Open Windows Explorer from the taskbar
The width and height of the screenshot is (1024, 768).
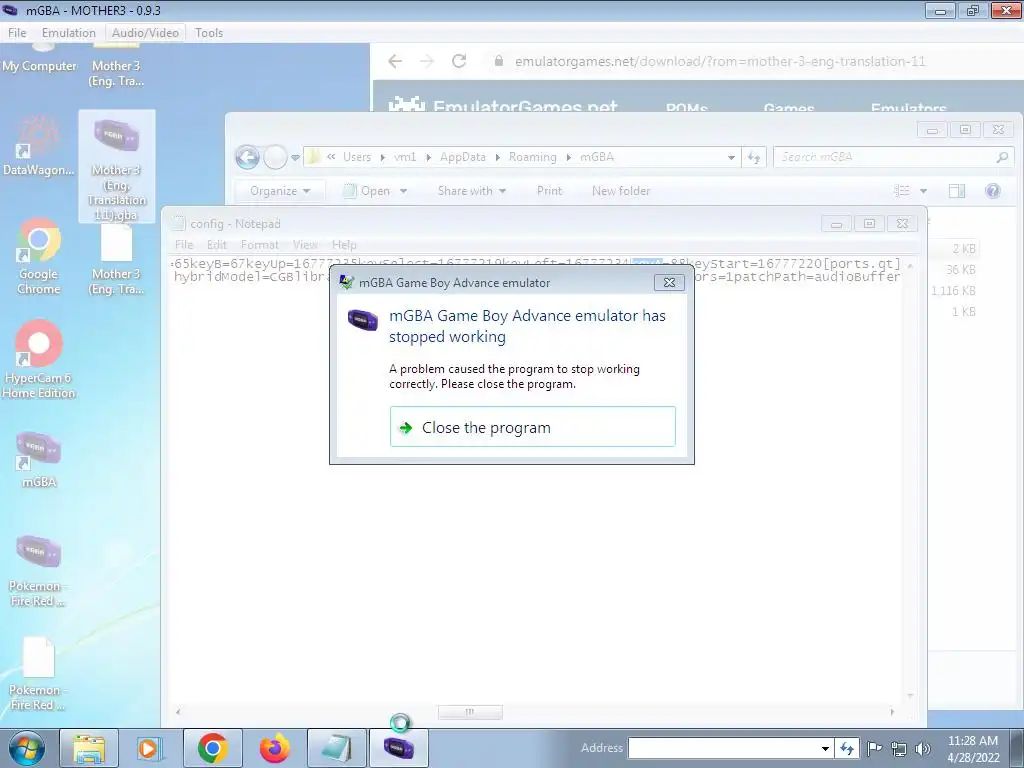(x=89, y=748)
